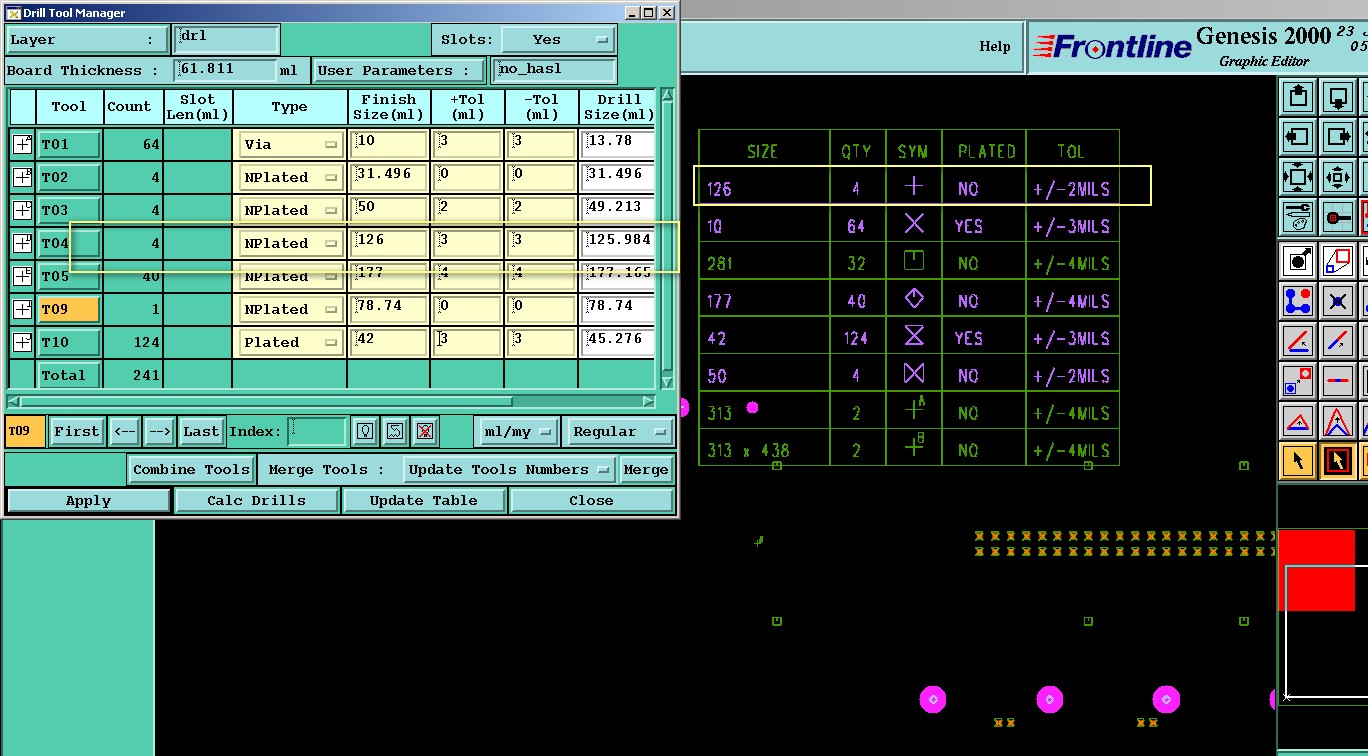Open the Regular mode dropdown
This screenshot has width=1368, height=756.
coord(618,432)
